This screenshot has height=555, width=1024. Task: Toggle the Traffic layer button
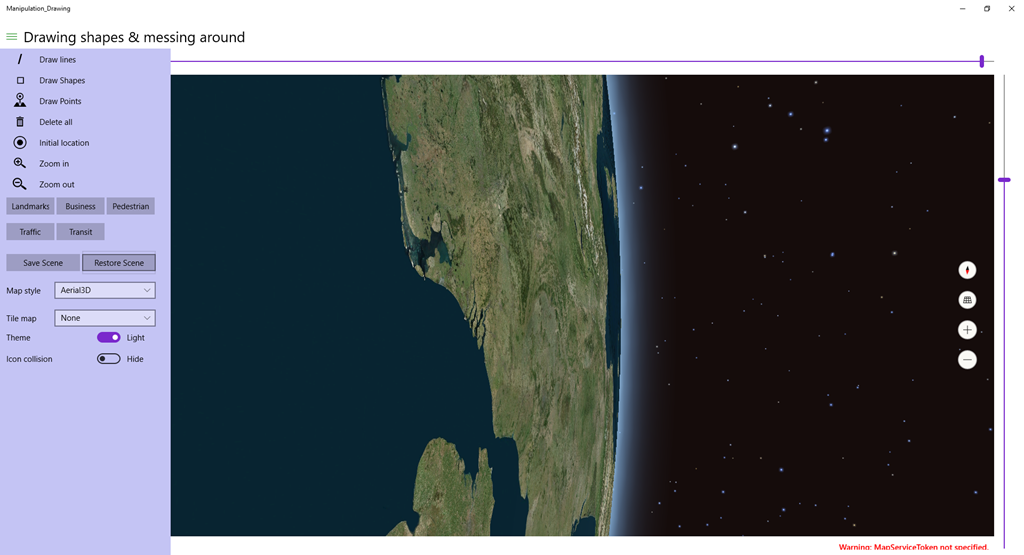[x=30, y=232]
